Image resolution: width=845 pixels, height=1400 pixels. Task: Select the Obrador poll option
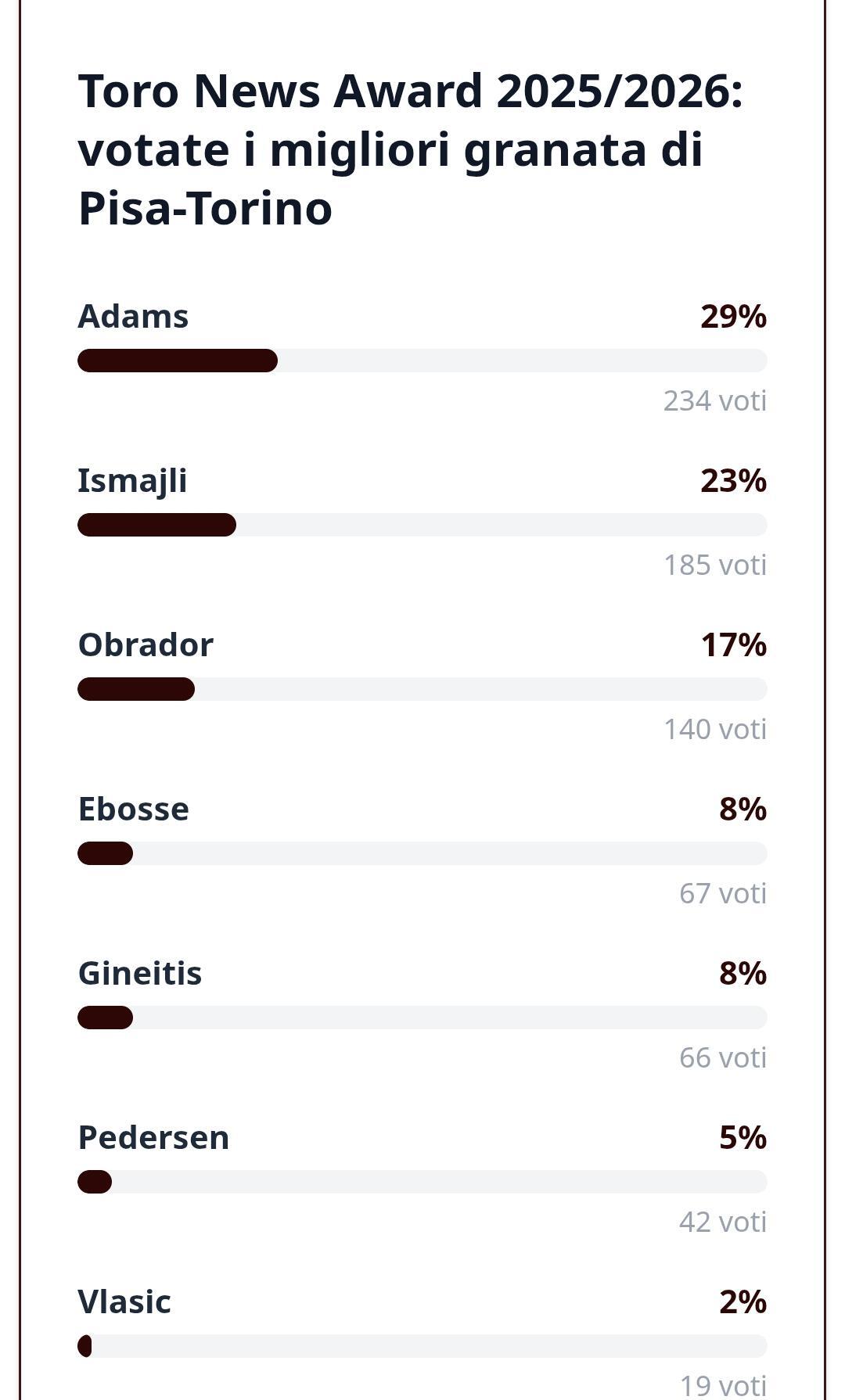146,645
